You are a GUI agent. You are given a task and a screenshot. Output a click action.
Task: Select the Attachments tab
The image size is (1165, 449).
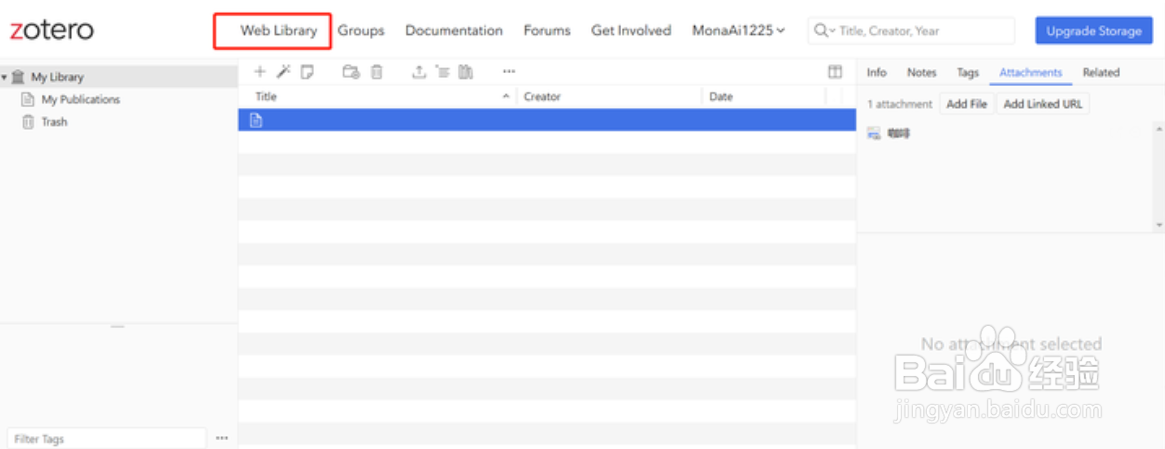(x=1031, y=72)
